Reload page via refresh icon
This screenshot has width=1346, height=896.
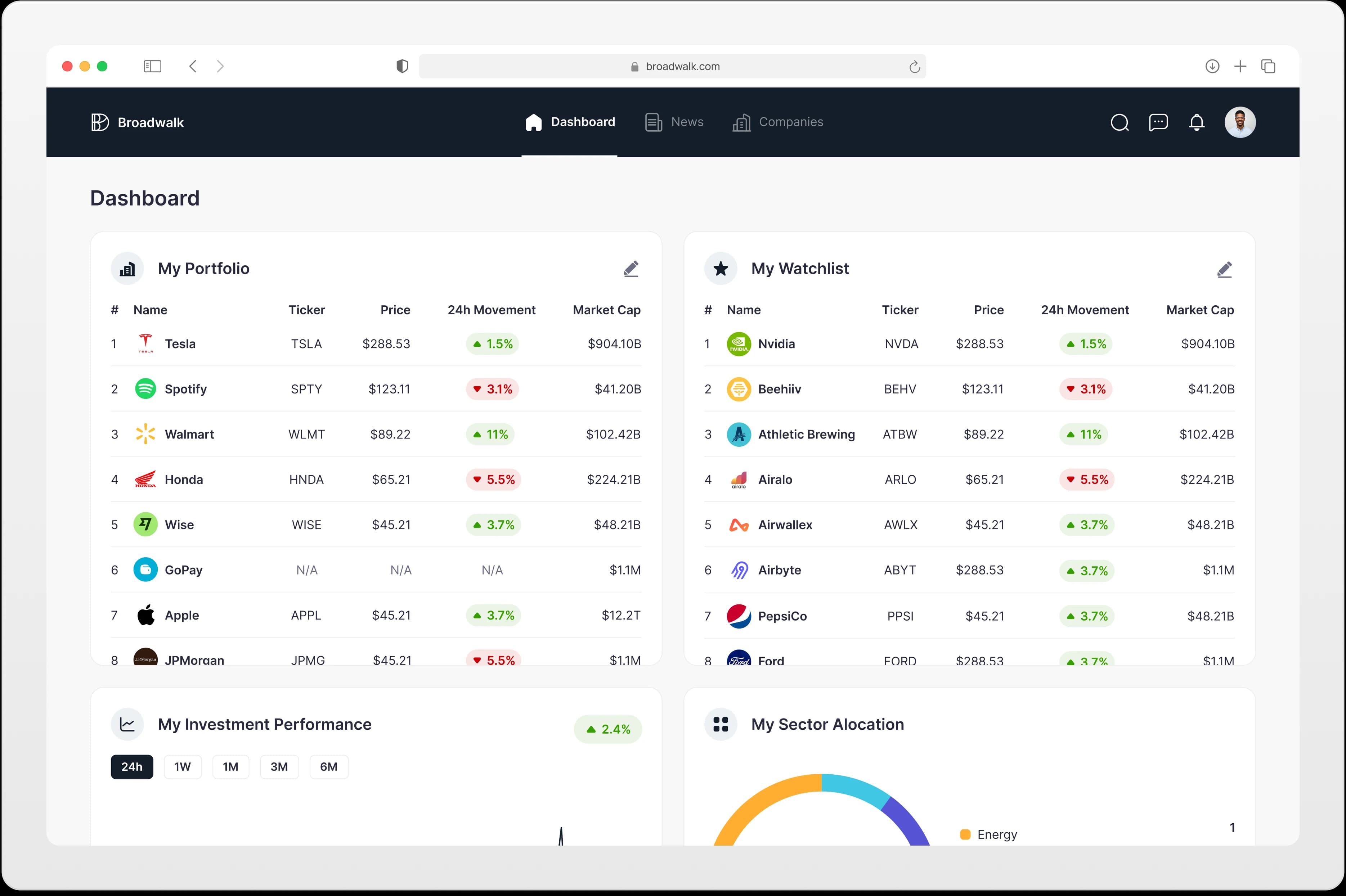click(915, 67)
